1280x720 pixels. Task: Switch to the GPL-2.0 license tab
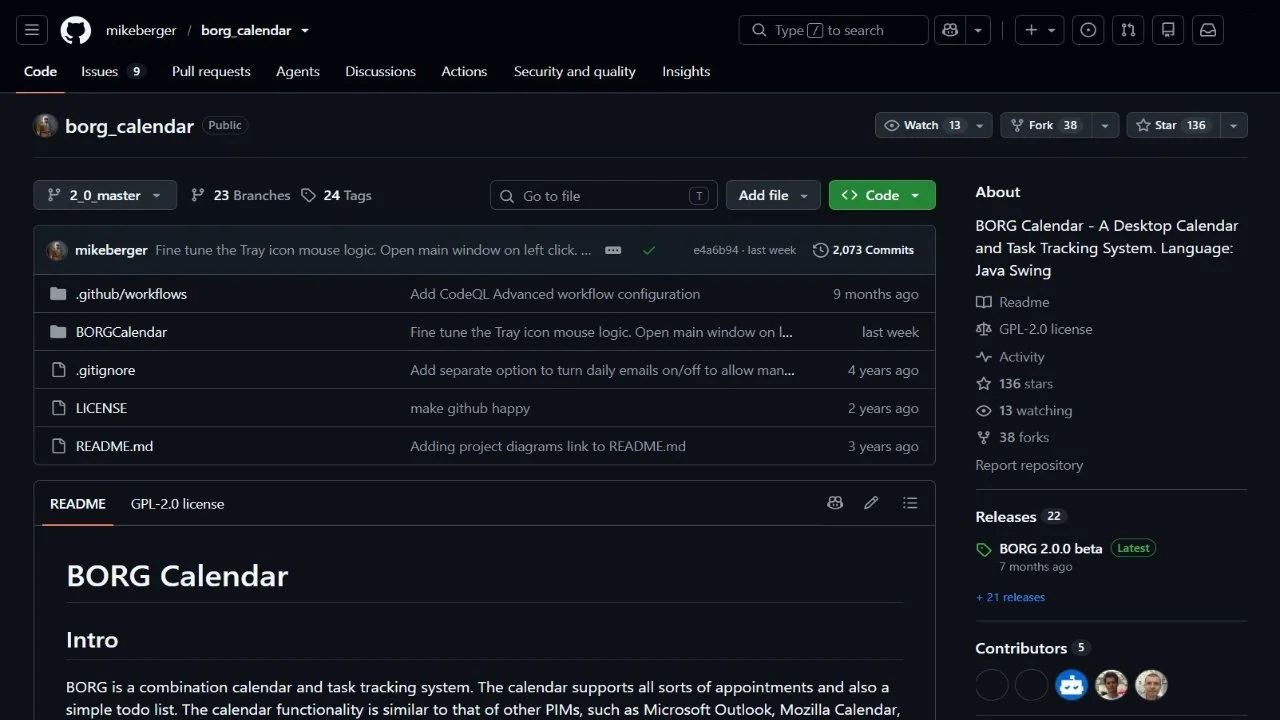[x=177, y=504]
